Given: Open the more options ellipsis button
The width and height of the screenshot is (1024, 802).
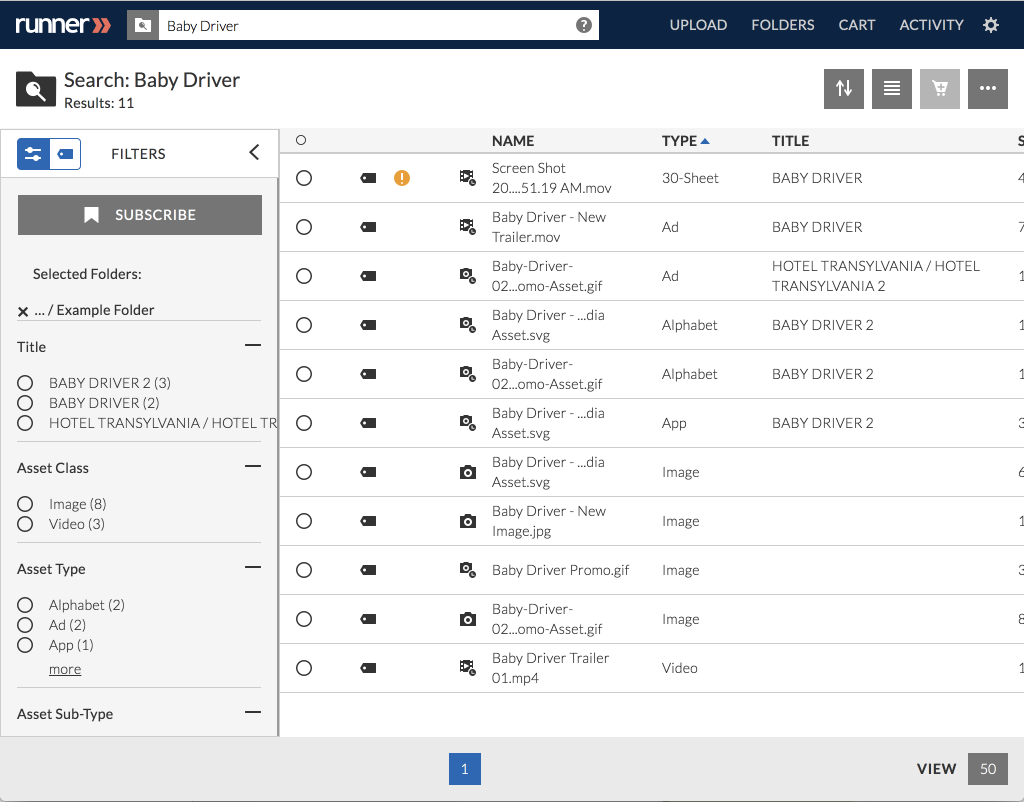Looking at the screenshot, I should point(987,88).
